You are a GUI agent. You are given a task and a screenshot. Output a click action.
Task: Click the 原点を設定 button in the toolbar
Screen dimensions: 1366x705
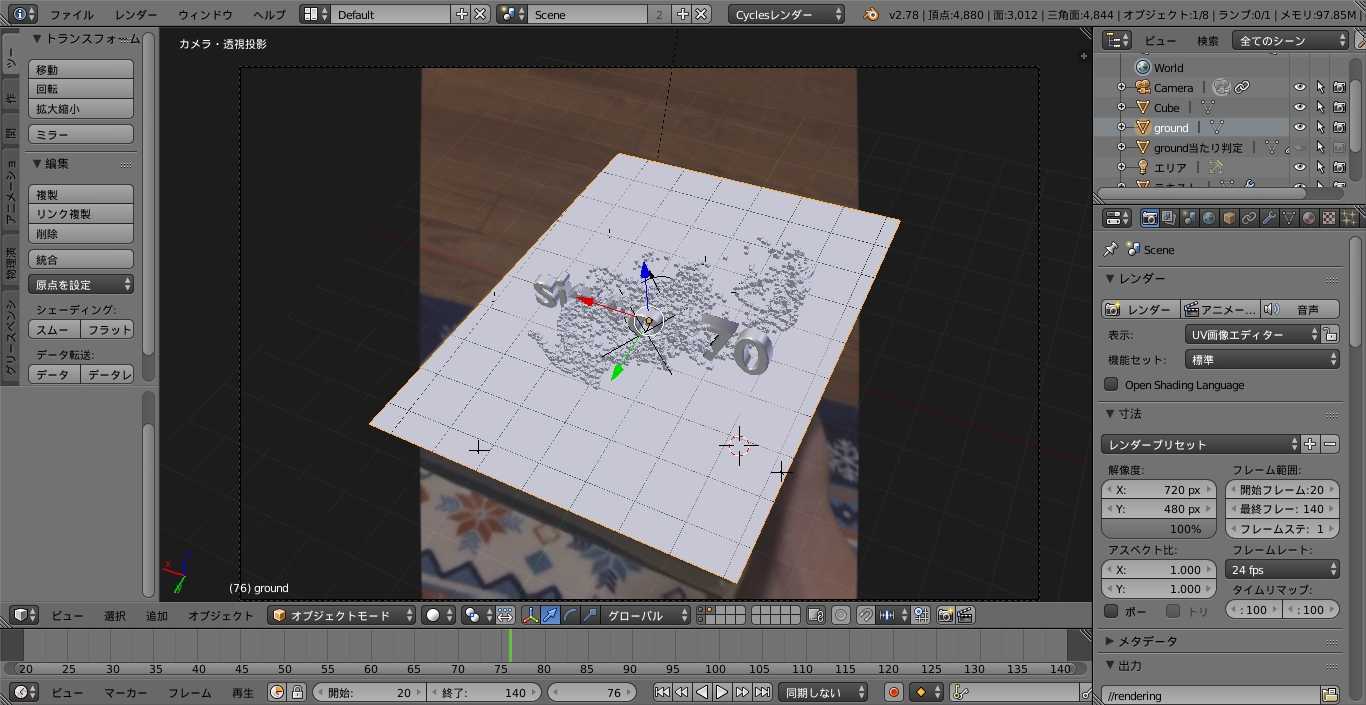(x=80, y=284)
